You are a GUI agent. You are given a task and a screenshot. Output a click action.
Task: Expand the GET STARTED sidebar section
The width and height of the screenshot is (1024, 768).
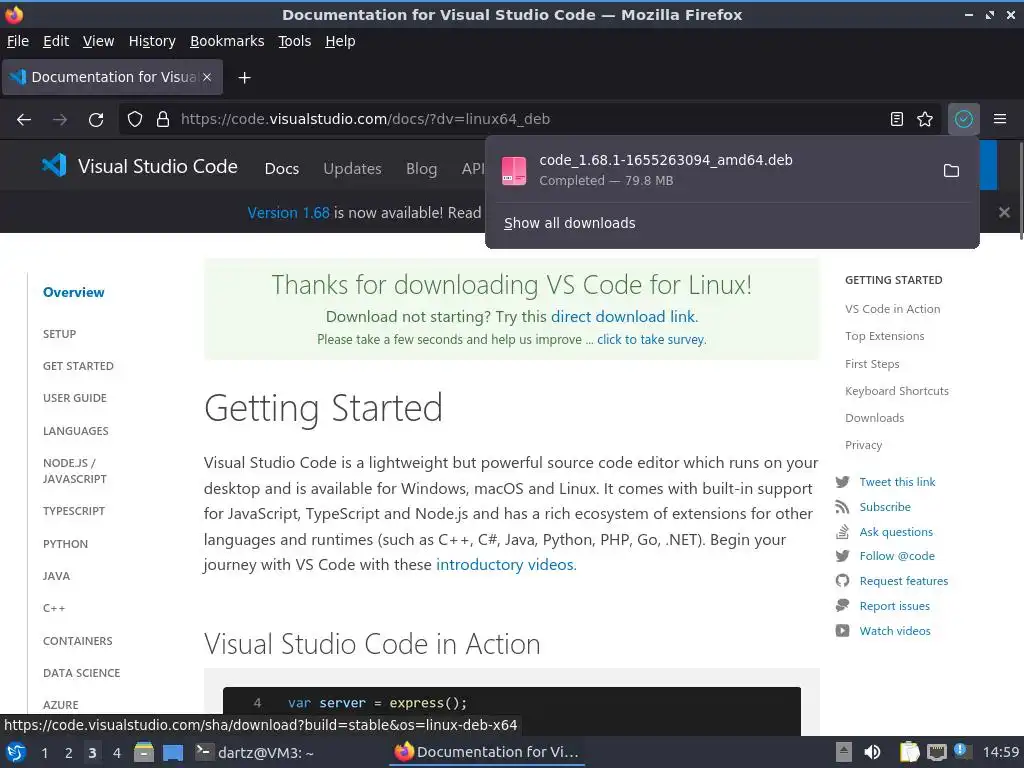click(78, 366)
